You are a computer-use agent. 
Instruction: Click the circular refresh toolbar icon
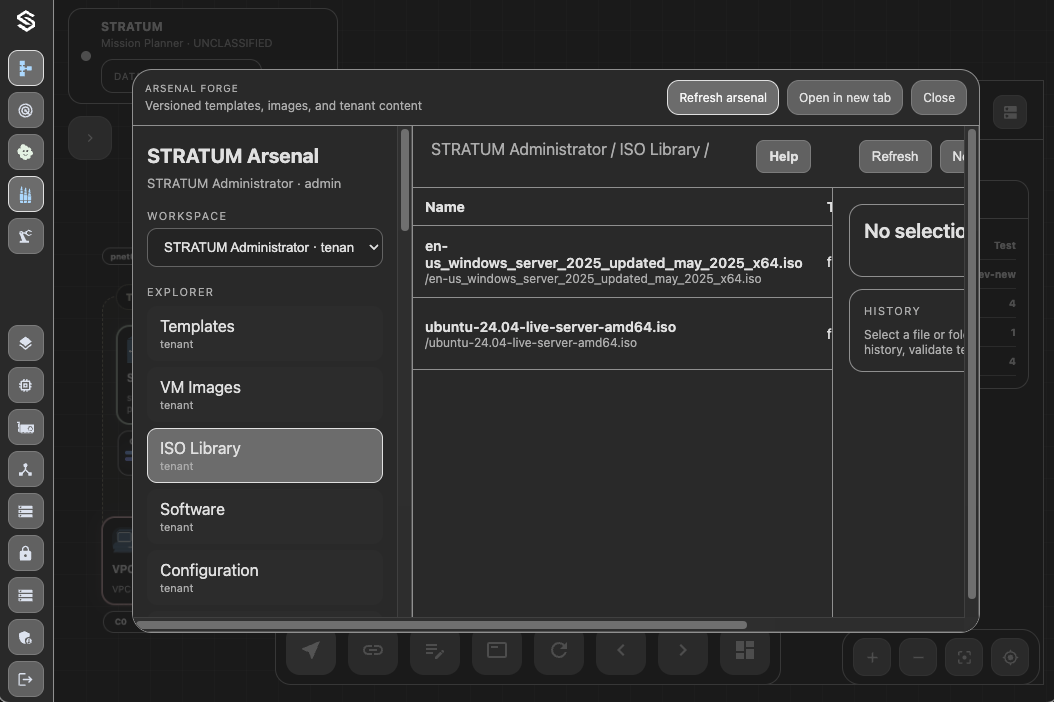559,650
